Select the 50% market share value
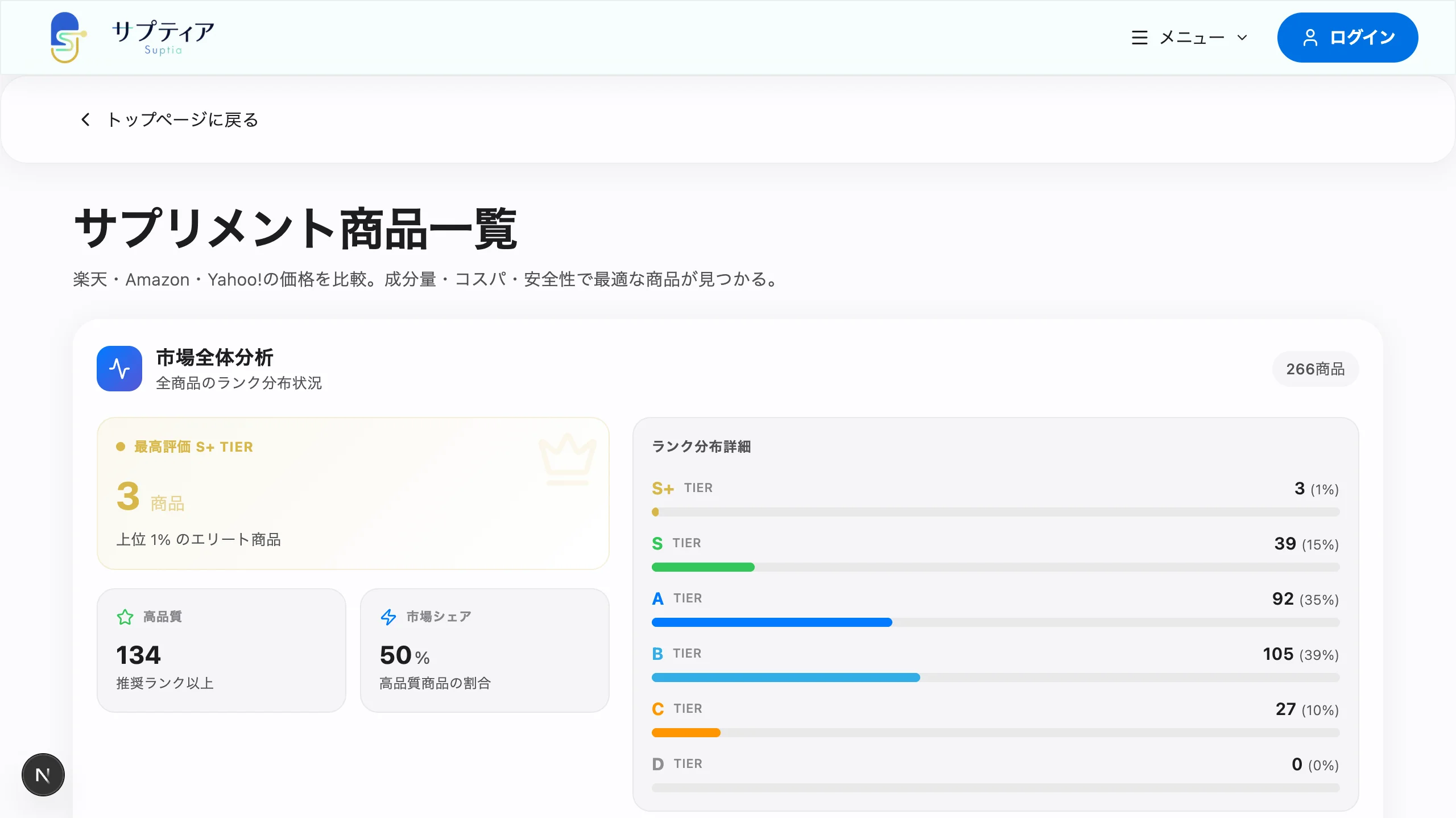This screenshot has height=818, width=1456. [405, 655]
